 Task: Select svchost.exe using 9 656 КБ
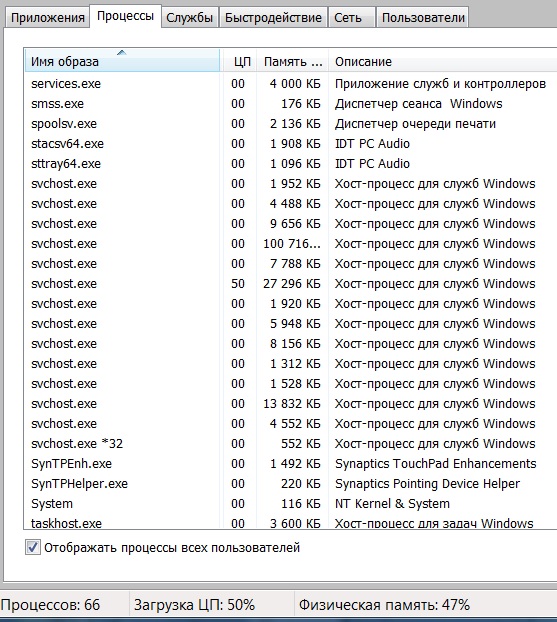[x=290, y=224]
